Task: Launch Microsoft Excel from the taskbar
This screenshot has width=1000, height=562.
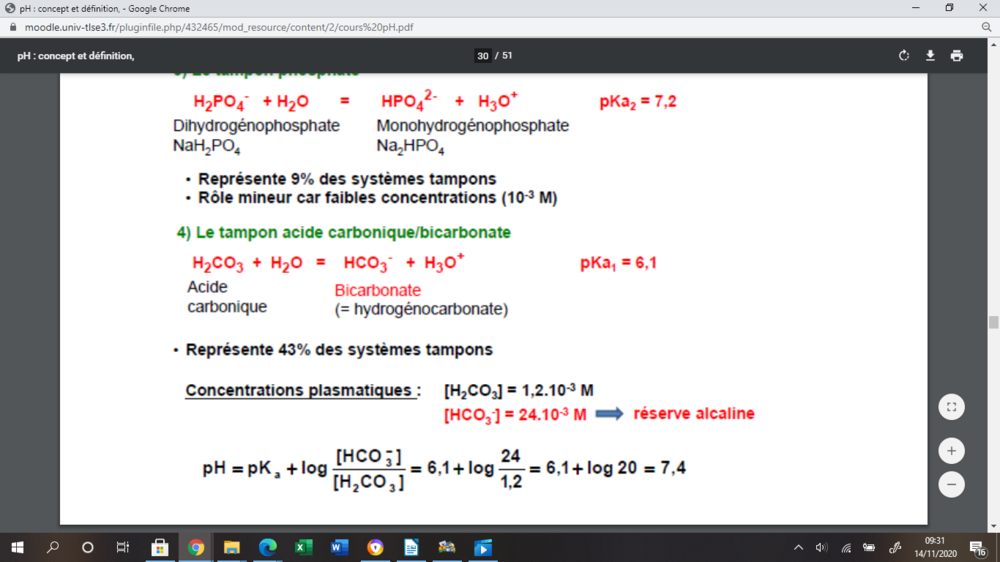Action: tap(303, 547)
